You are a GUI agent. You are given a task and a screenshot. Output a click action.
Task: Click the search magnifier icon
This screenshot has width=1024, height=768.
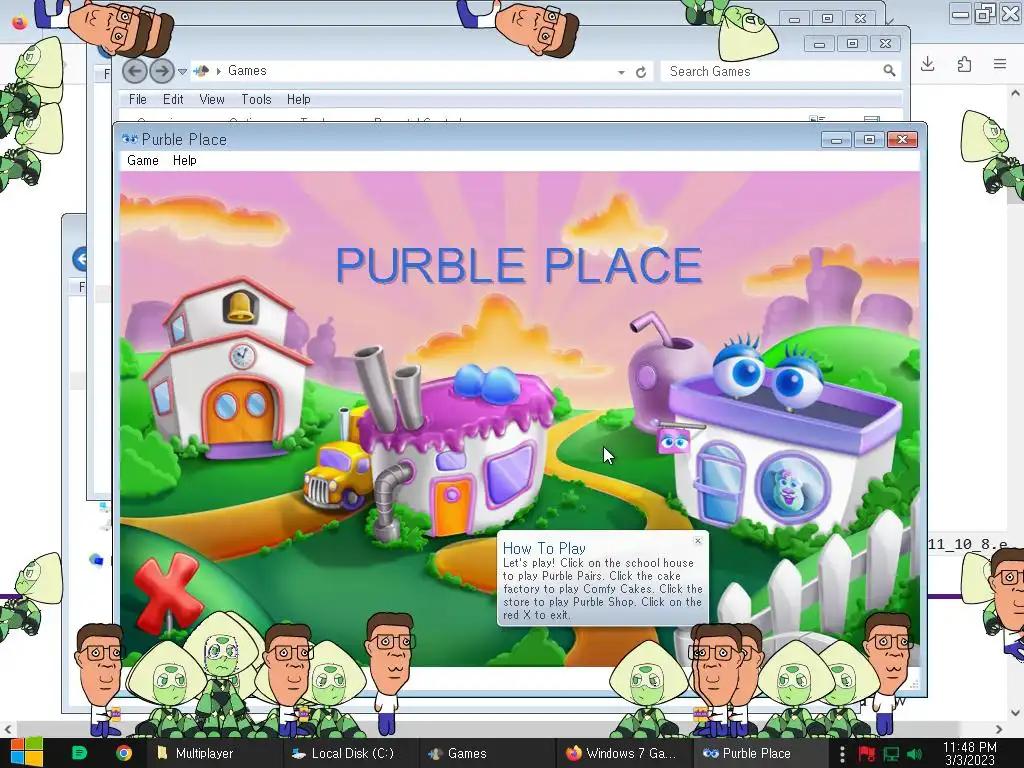[x=889, y=71]
